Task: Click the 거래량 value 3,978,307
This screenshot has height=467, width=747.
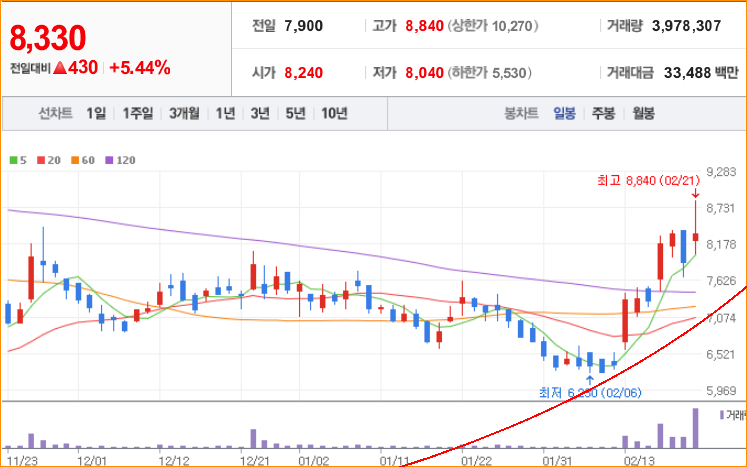Action: pos(686,26)
